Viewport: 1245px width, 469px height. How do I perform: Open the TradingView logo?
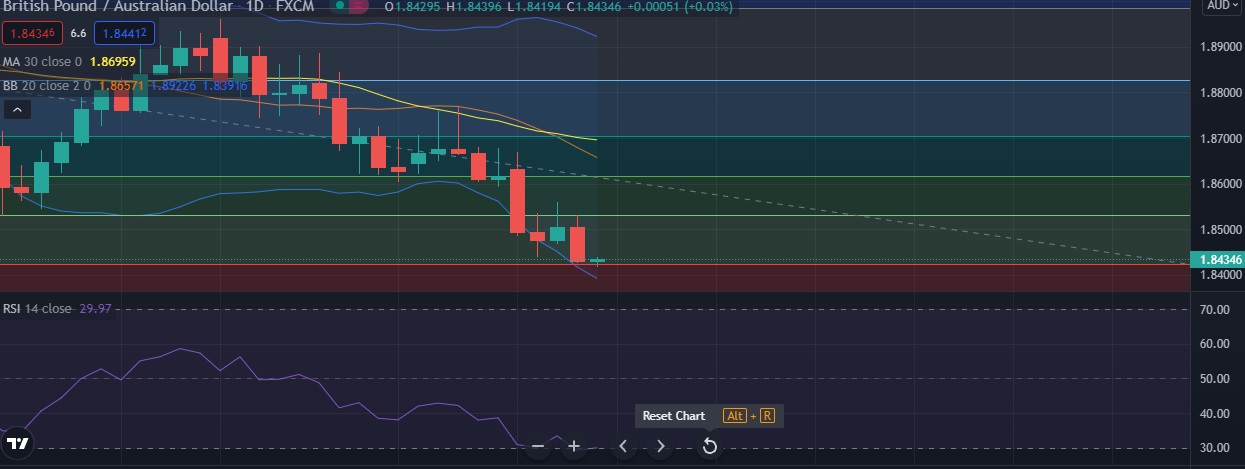[18, 443]
